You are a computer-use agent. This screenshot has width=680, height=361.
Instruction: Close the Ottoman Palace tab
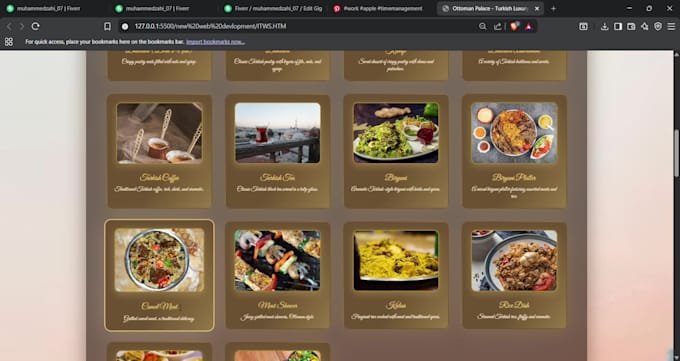(x=537, y=9)
